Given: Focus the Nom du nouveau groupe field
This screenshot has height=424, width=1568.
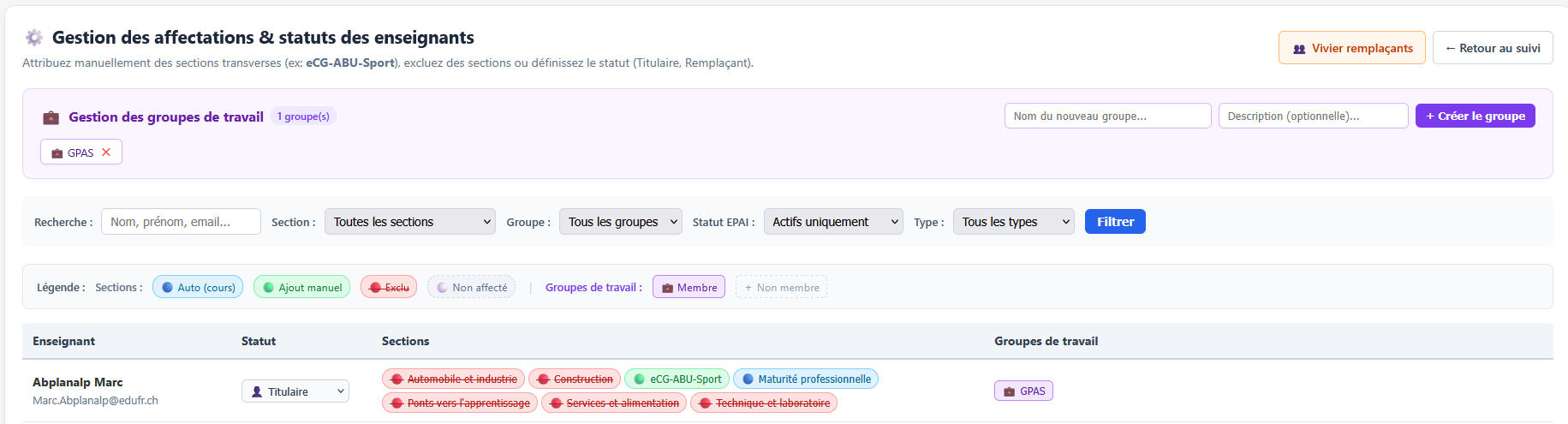Looking at the screenshot, I should click(x=1108, y=116).
